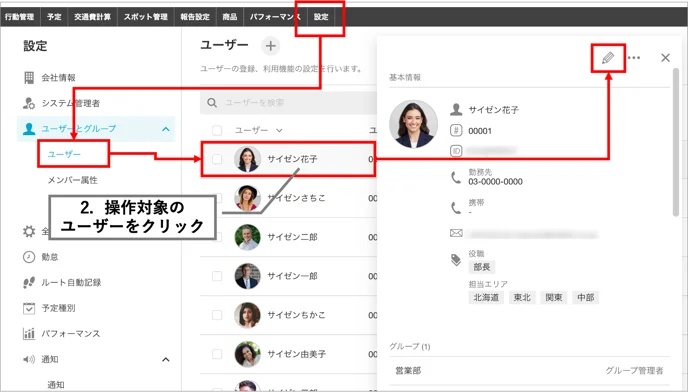Switch to the 設定 top menu tab
Viewport: 688px width, 392px height.
(321, 17)
